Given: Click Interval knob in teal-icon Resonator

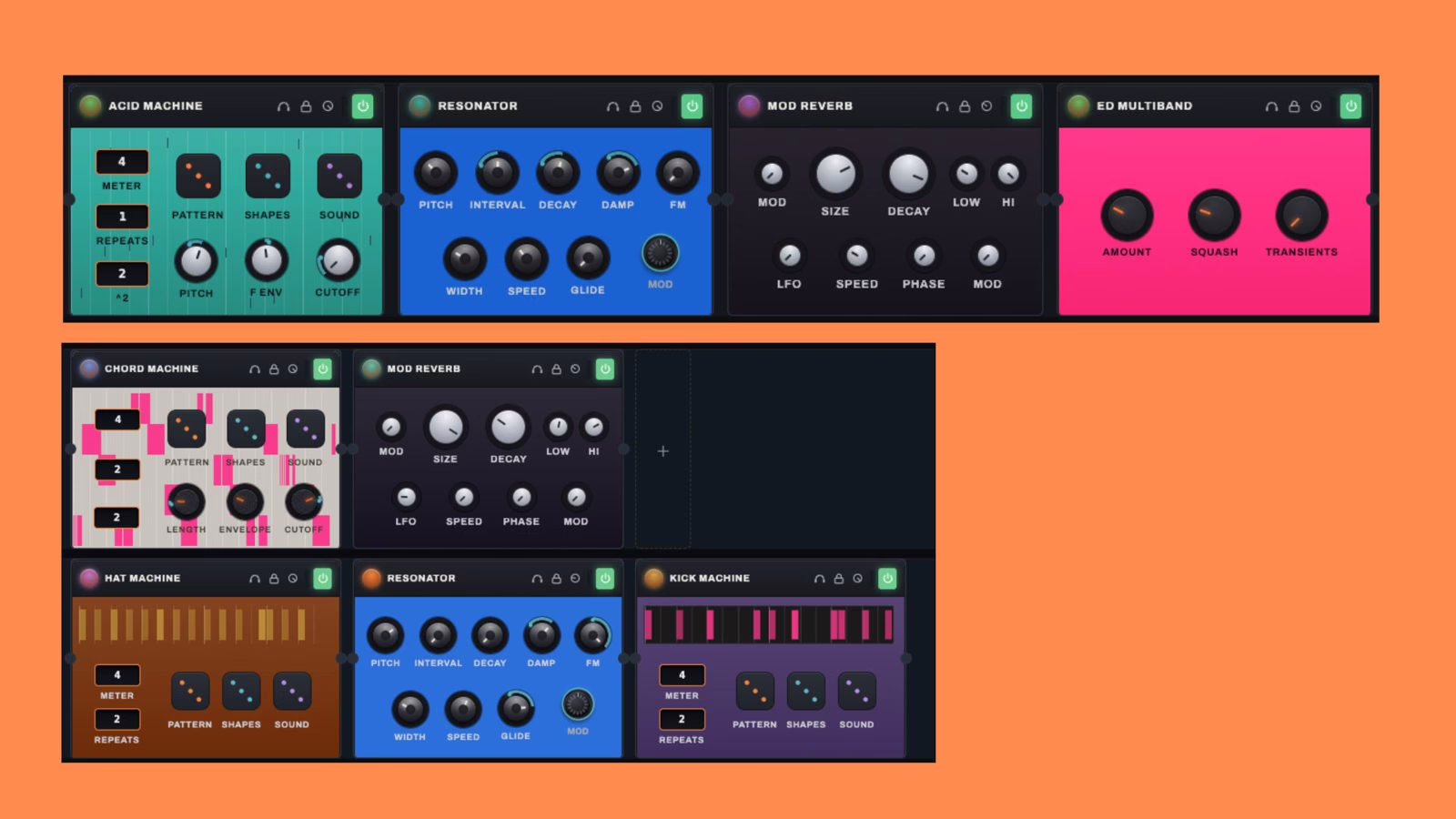Looking at the screenshot, I should 497,172.
